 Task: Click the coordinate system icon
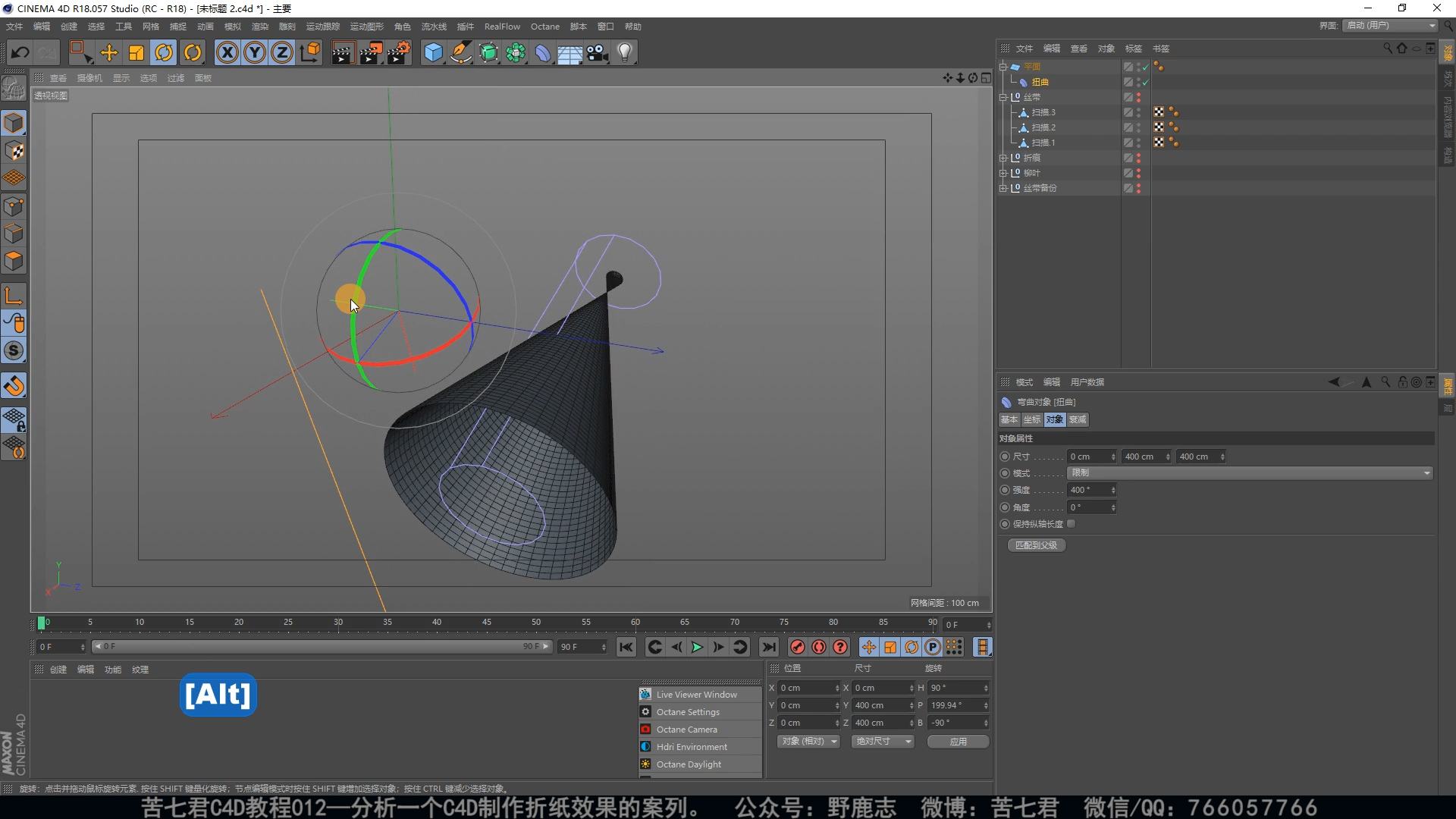click(x=310, y=52)
